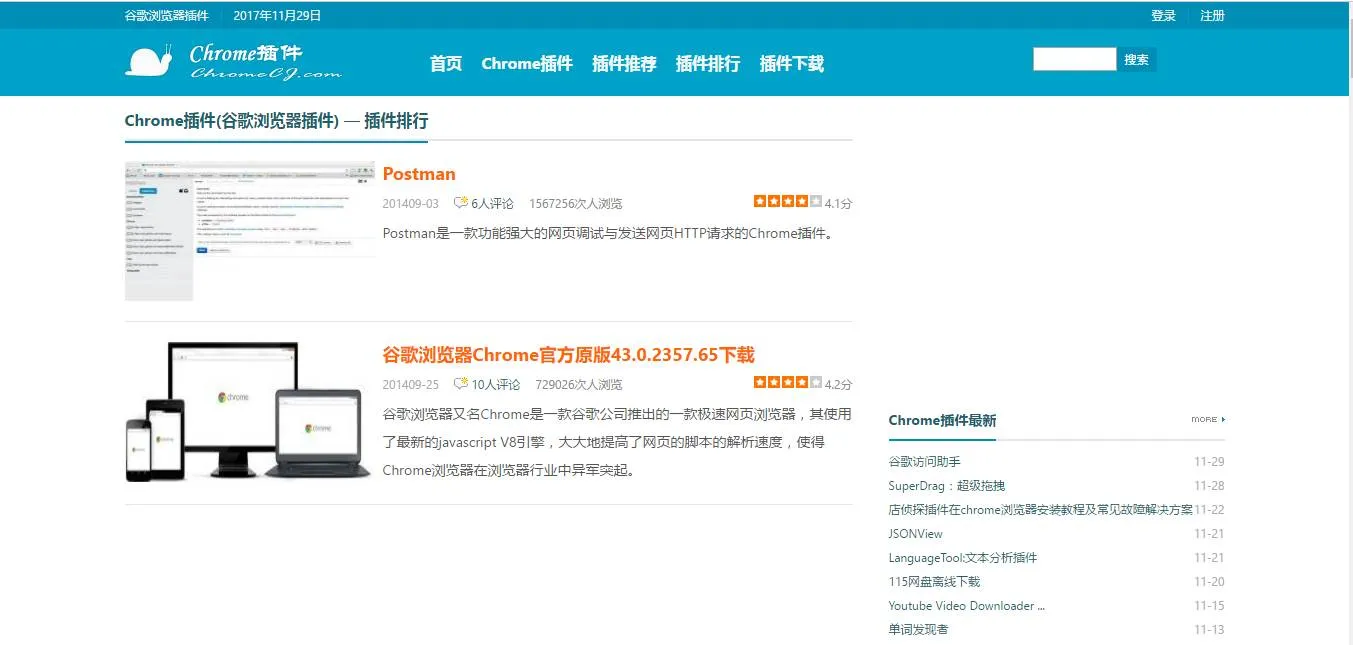Click the Chrome插件 snail logo

233,61
